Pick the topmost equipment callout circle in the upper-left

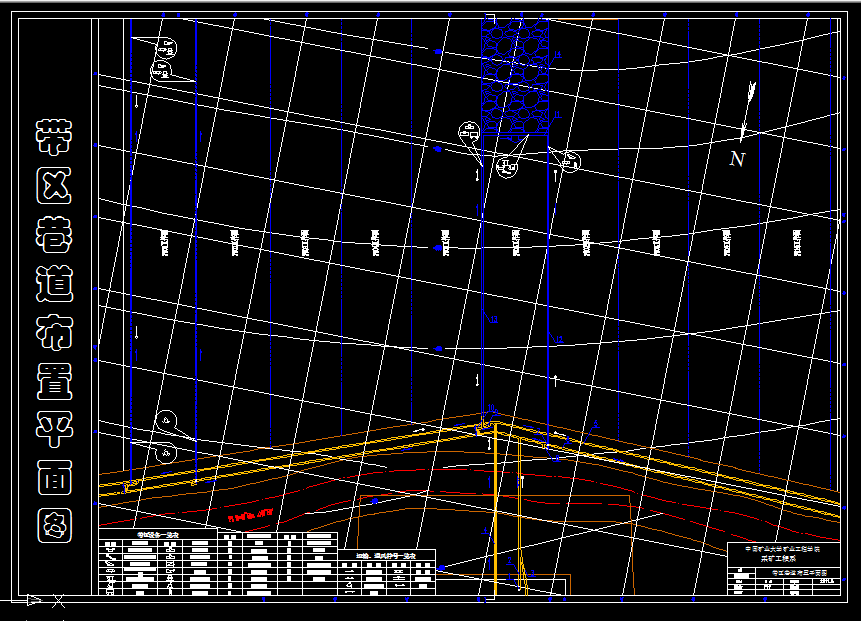tap(166, 48)
